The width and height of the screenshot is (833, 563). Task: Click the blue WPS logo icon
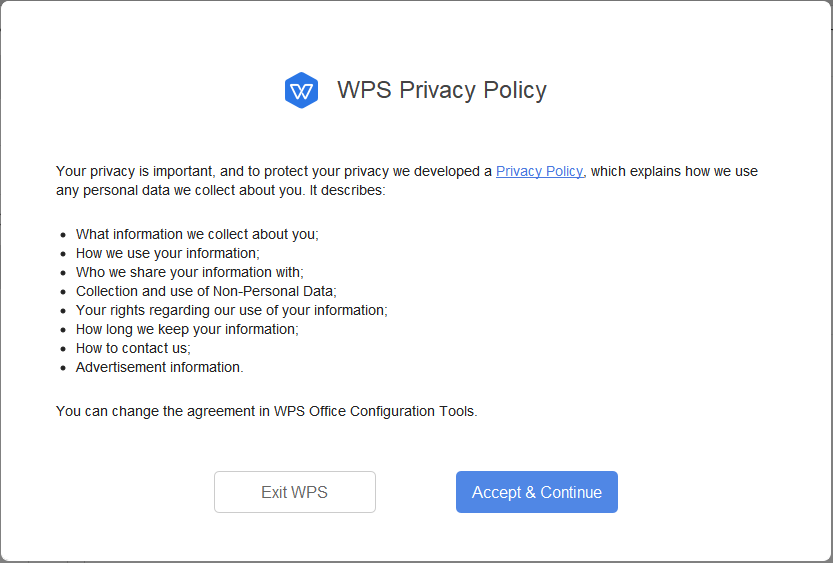point(301,90)
